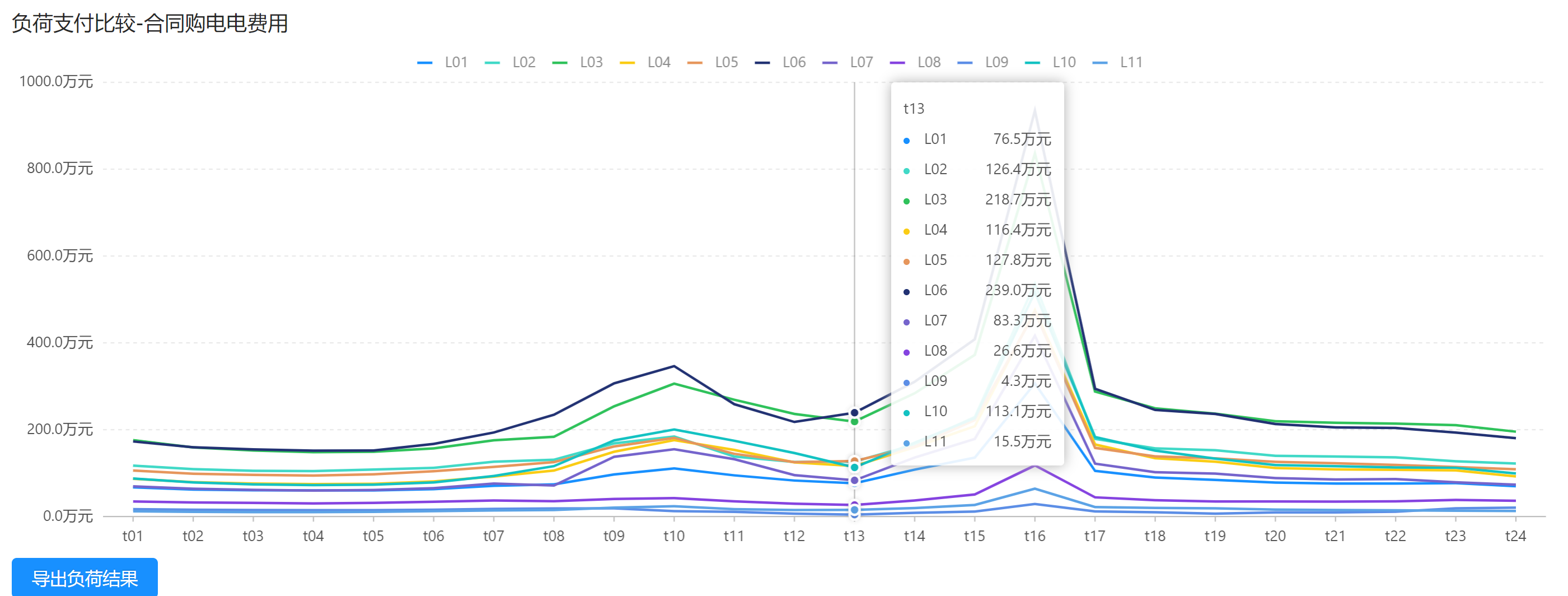Toggle L04 series in chart legend
Image resolution: width=1568 pixels, height=596 pixels.
[645, 62]
